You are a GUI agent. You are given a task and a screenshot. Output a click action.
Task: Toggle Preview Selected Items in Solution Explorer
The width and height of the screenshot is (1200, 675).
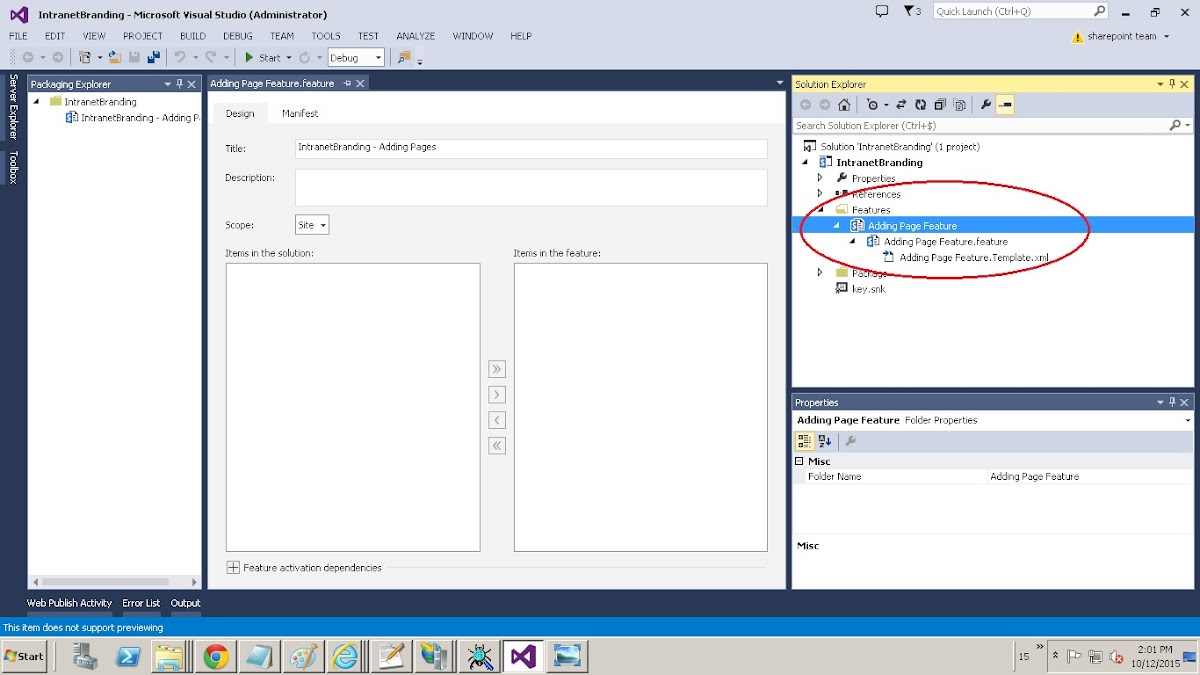tap(1005, 105)
